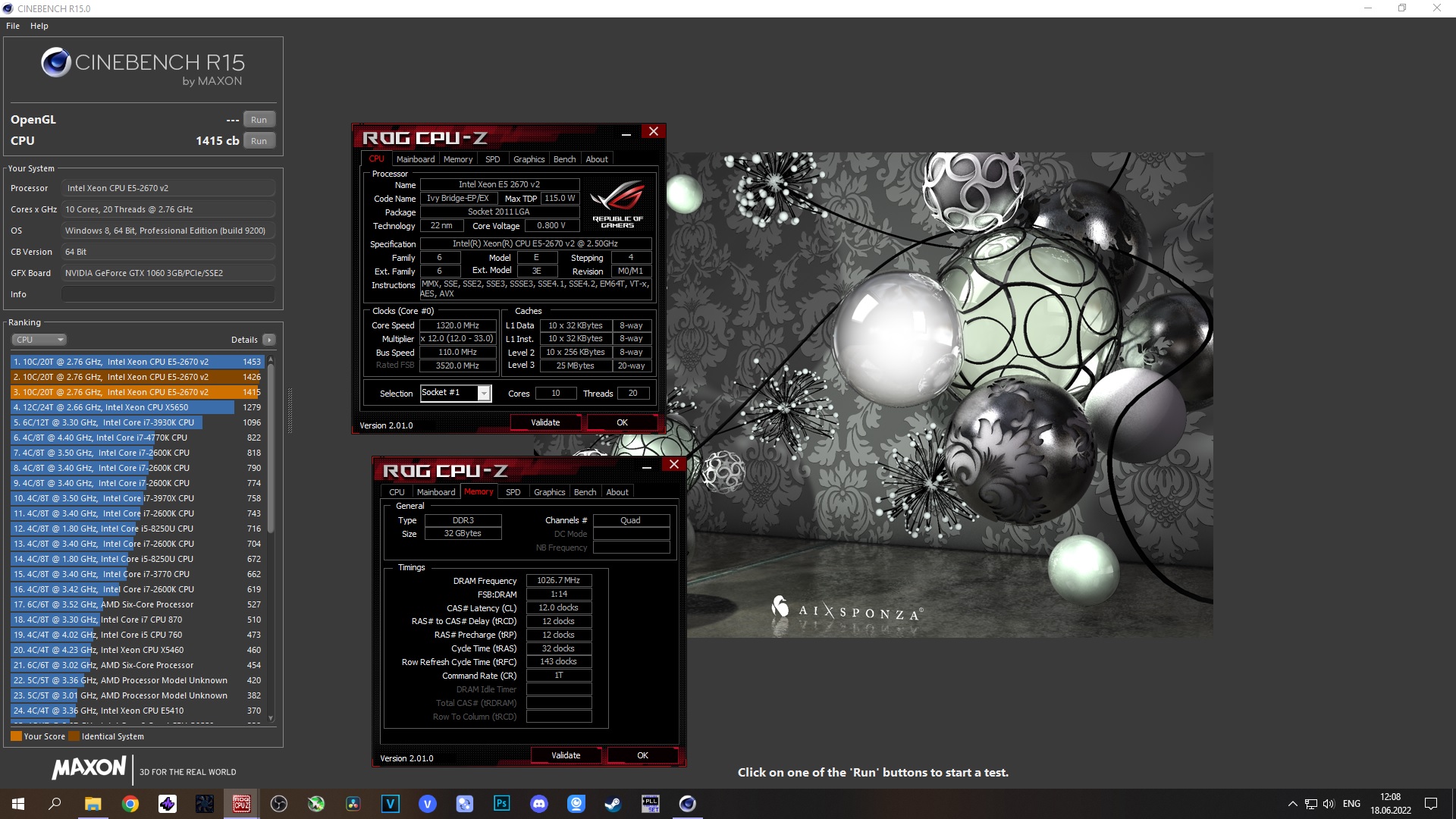Open Bench tab in upper CPU-Z window

coord(565,159)
